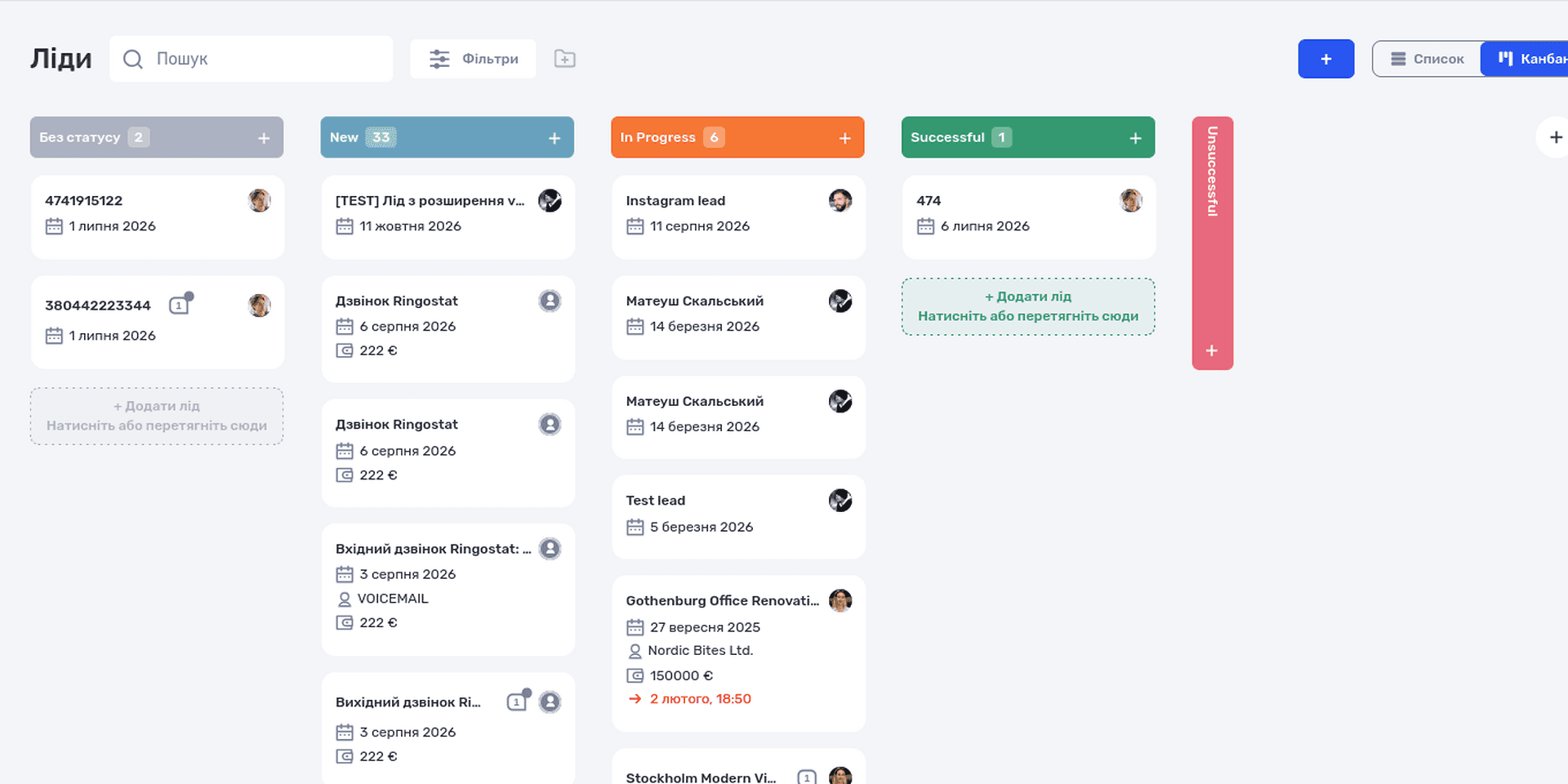Click the New column count badge 33
1568x784 pixels.
(x=381, y=137)
